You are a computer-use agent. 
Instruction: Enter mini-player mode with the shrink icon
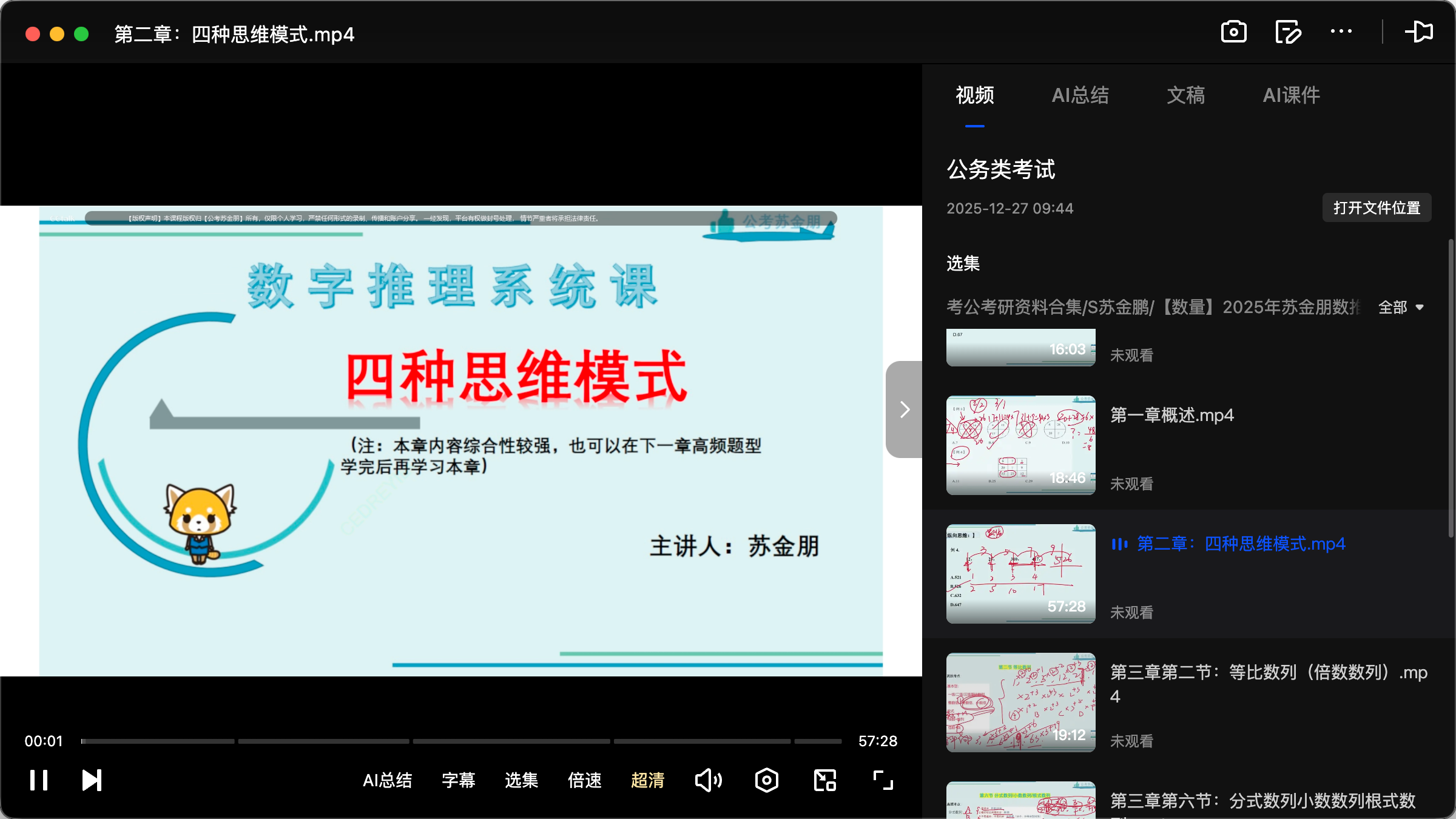point(824,780)
